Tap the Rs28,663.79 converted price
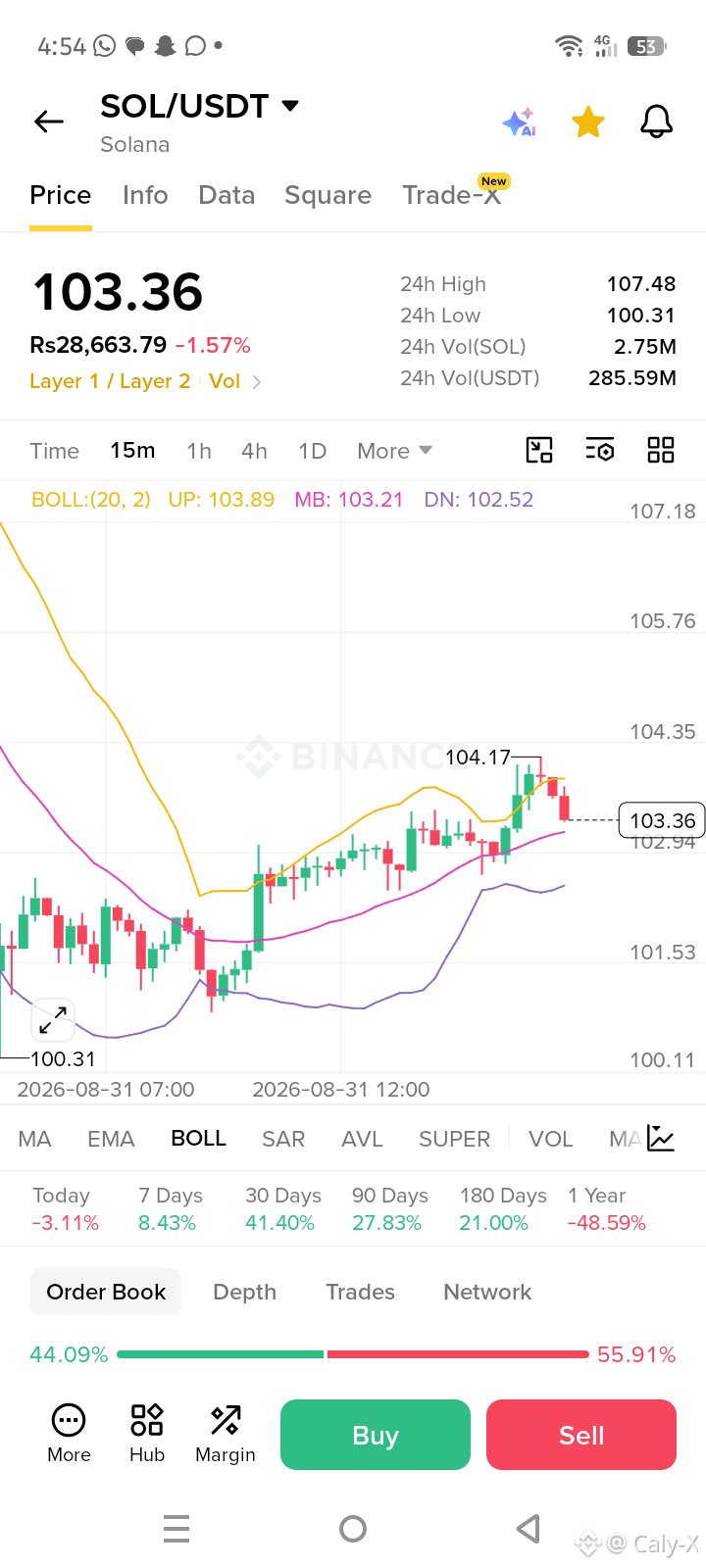 pyautogui.click(x=98, y=345)
